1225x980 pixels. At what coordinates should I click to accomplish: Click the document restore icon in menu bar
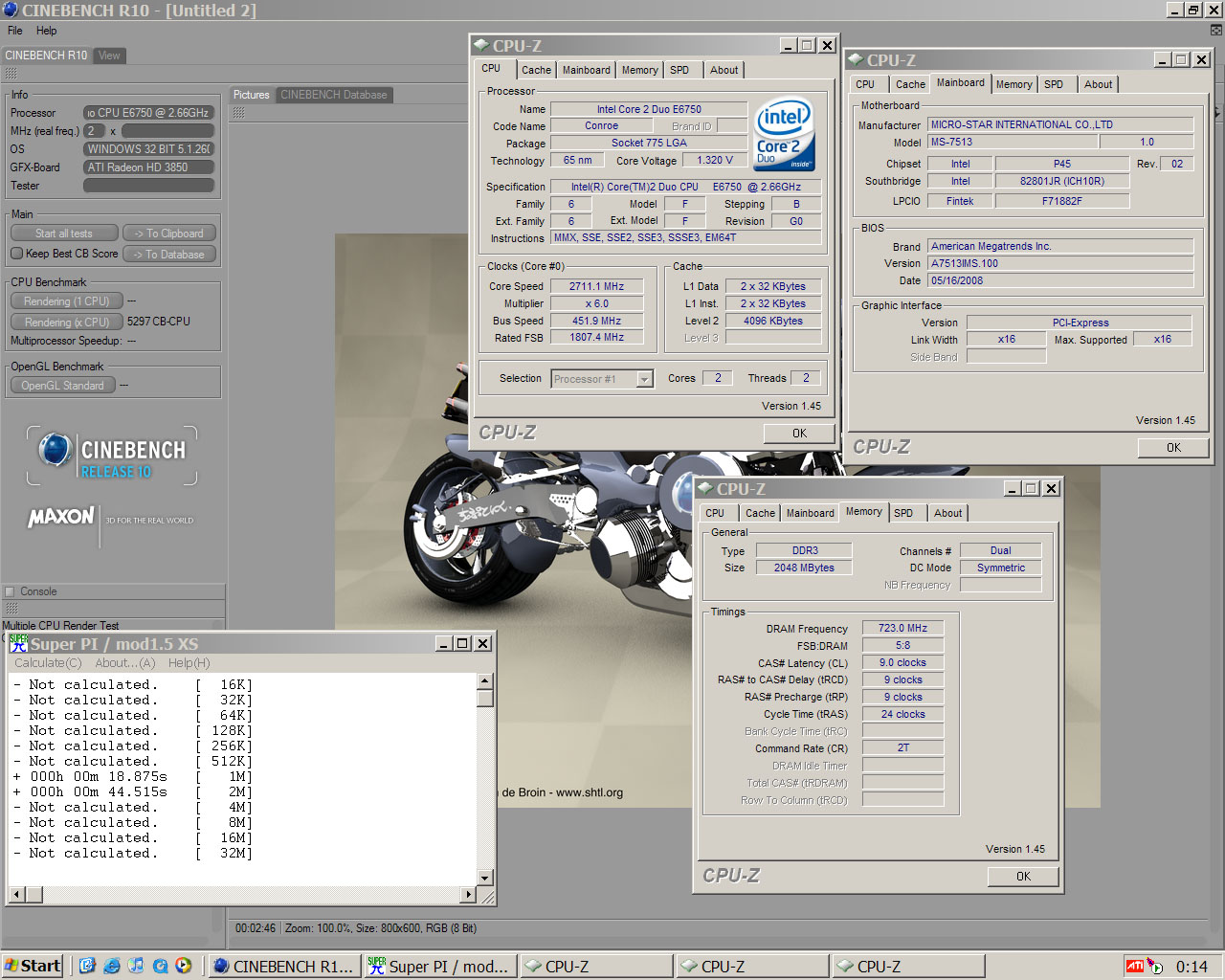click(1216, 31)
